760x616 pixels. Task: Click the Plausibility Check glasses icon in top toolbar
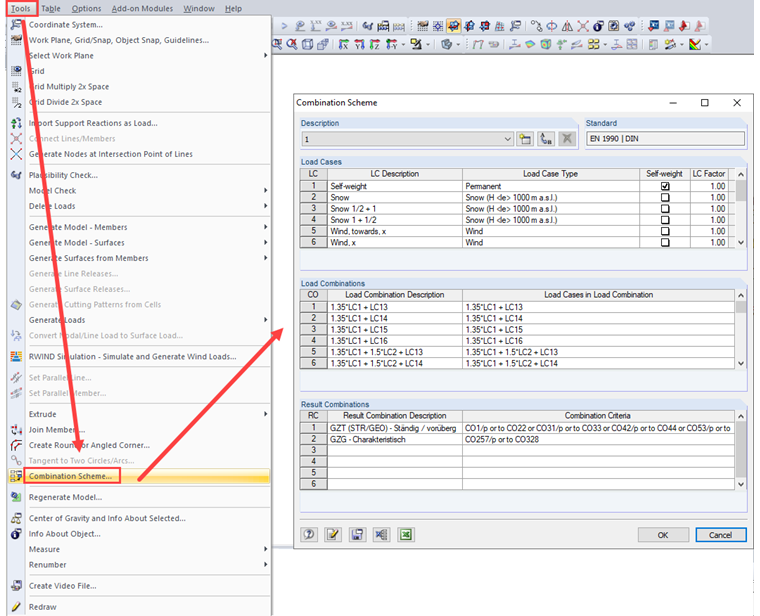(x=368, y=26)
